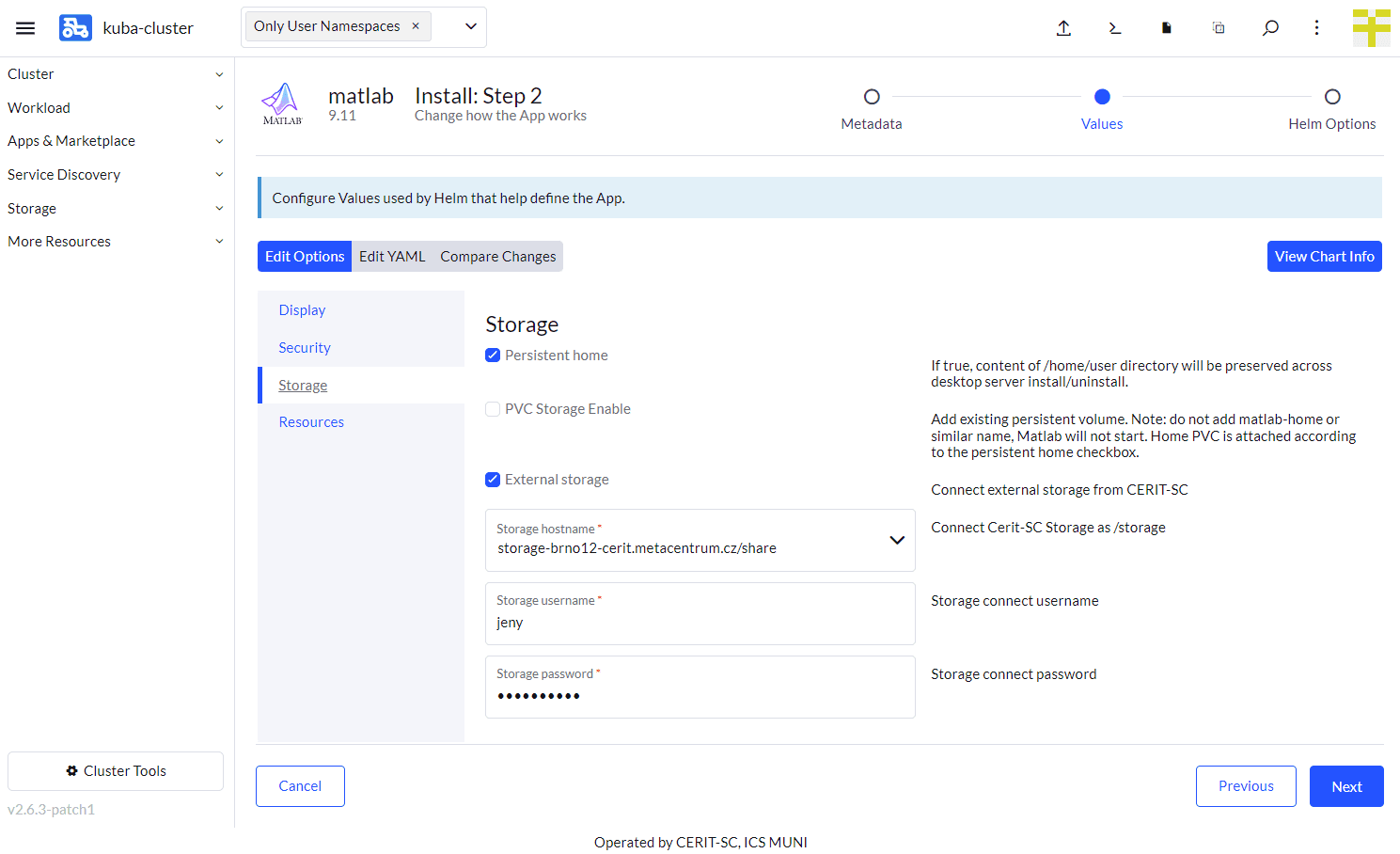Disable External storage
This screenshot has width=1400, height=854.
coord(493,479)
